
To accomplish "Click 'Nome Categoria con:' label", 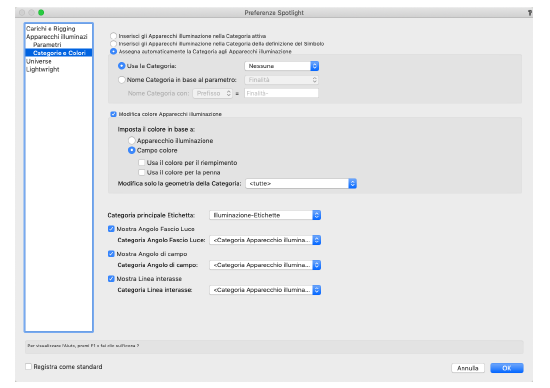I will 159,93.
